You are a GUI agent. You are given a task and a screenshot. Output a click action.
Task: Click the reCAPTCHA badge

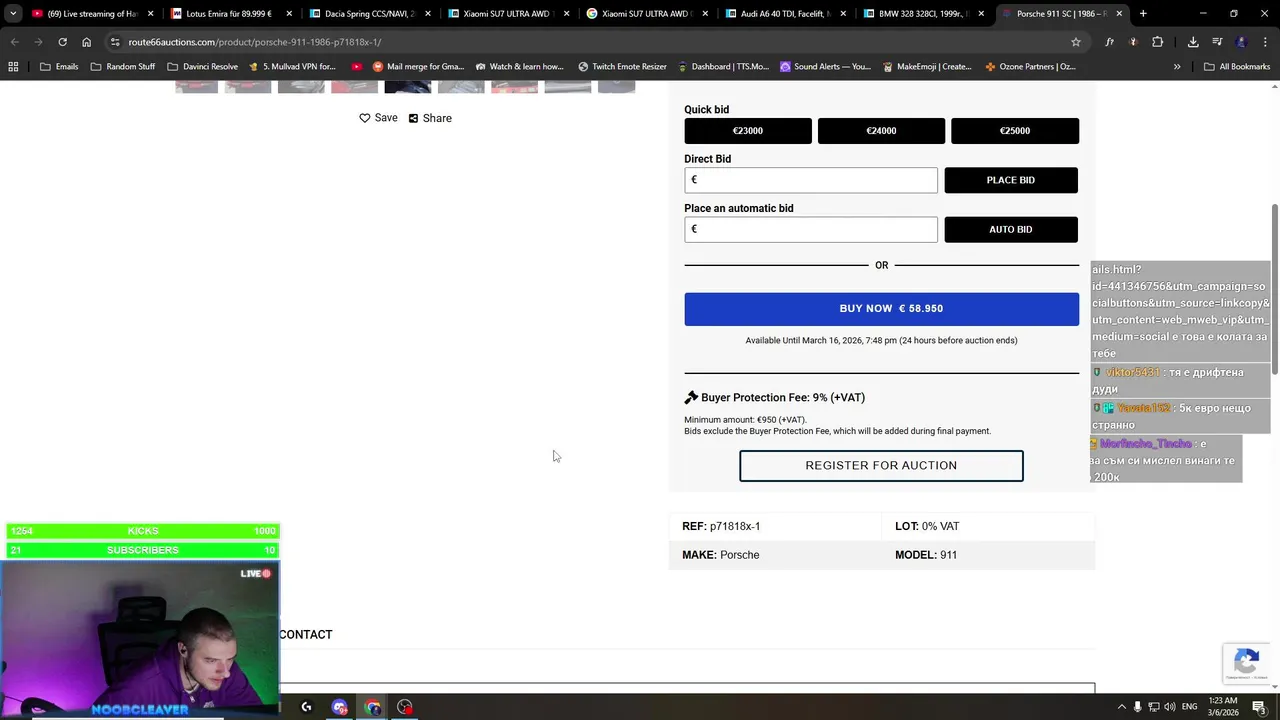[1246, 662]
